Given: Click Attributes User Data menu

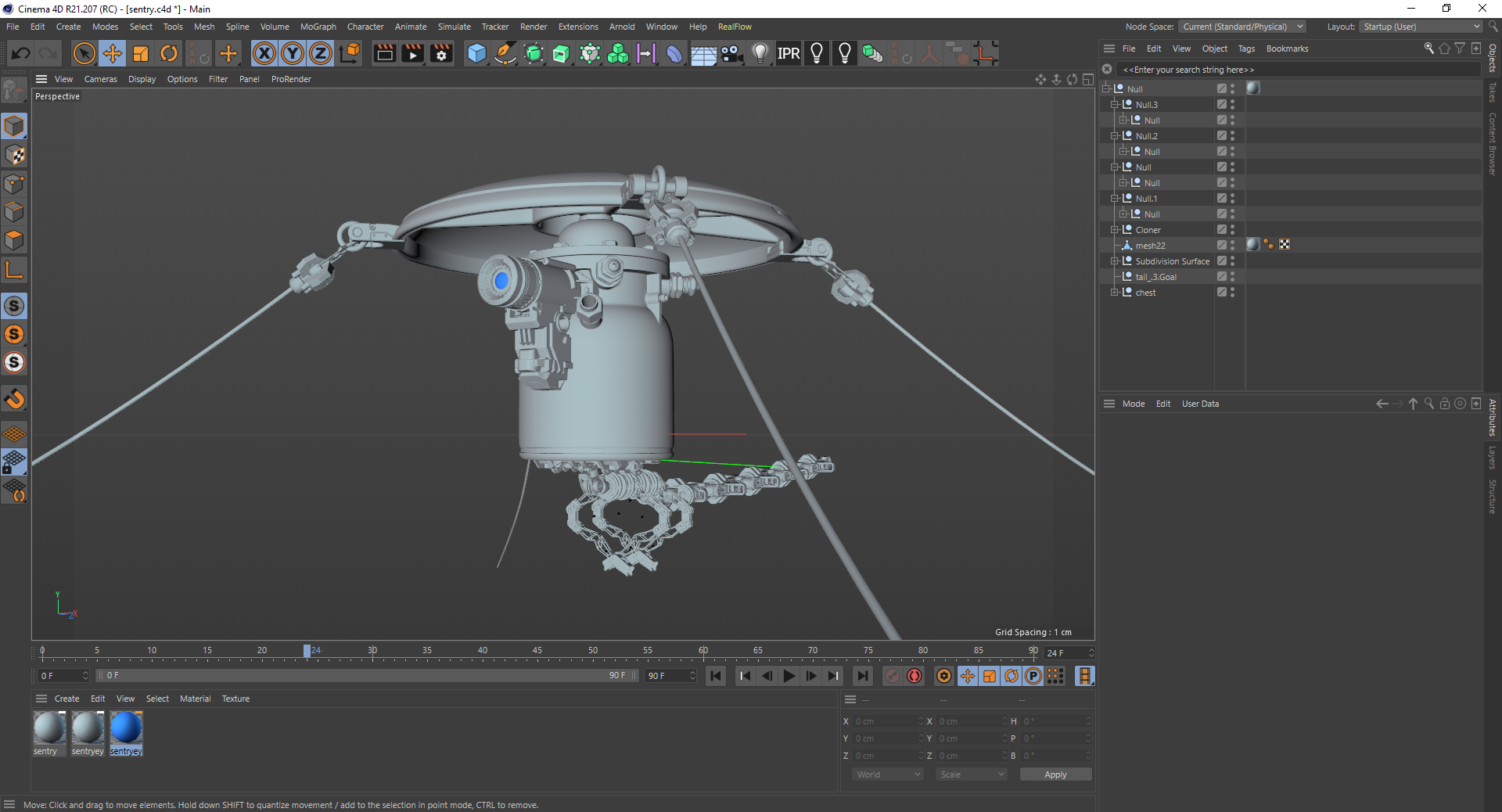Looking at the screenshot, I should [1200, 404].
